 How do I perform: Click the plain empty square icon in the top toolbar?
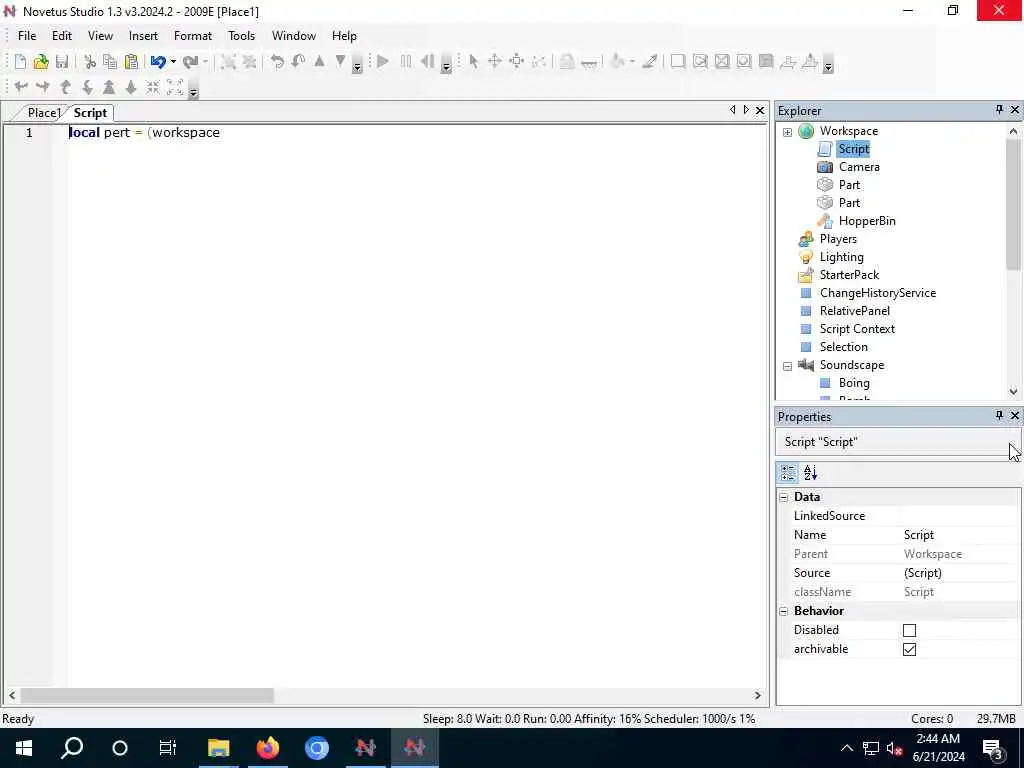678,62
